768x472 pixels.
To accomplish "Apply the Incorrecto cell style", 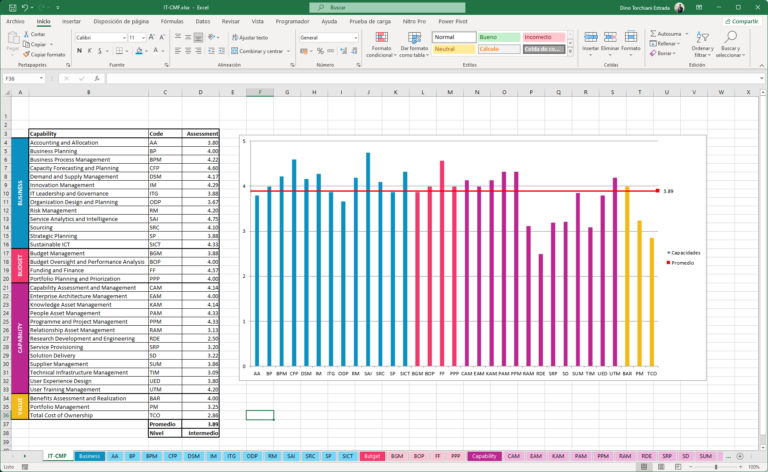I will click(544, 37).
